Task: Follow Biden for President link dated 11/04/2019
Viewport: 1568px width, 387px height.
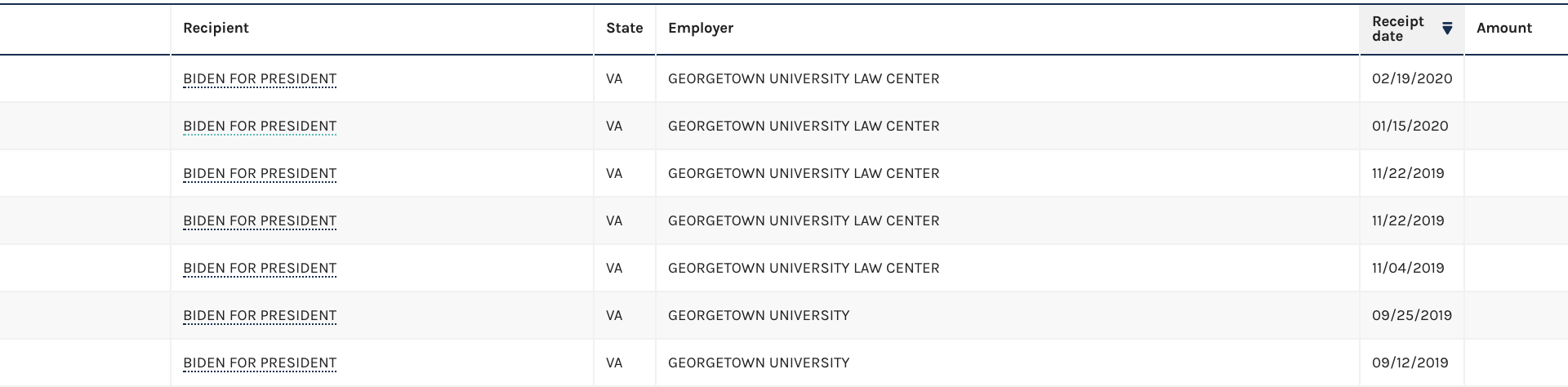Action: coord(260,269)
